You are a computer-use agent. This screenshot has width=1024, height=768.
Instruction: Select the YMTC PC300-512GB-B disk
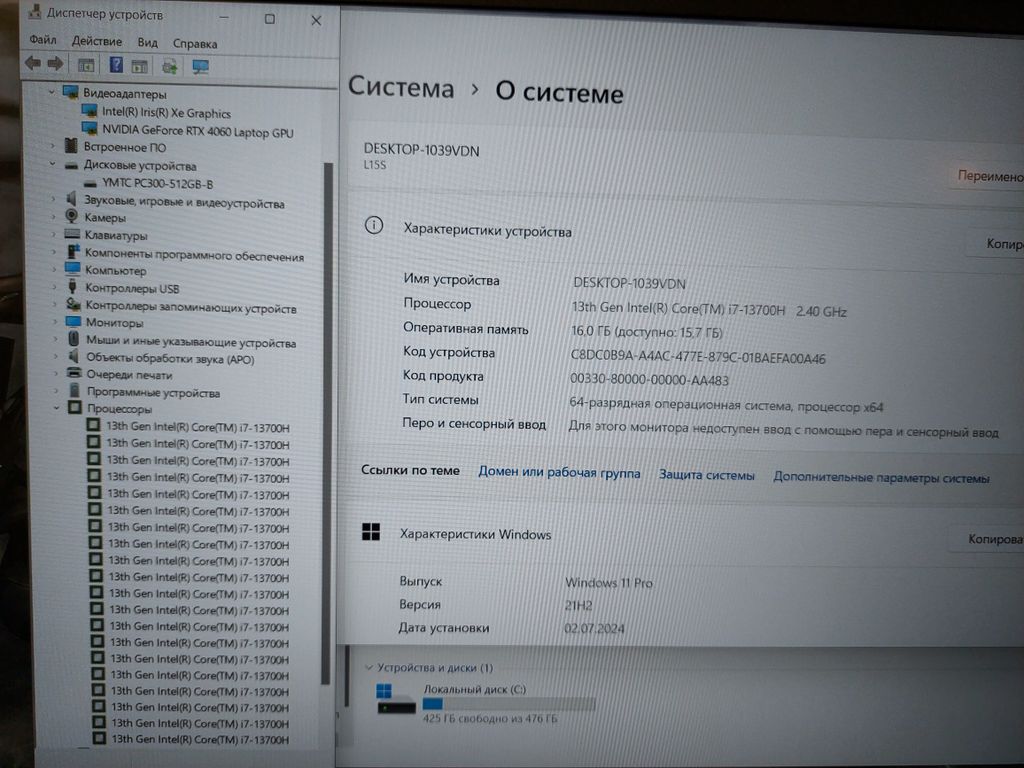[x=157, y=184]
